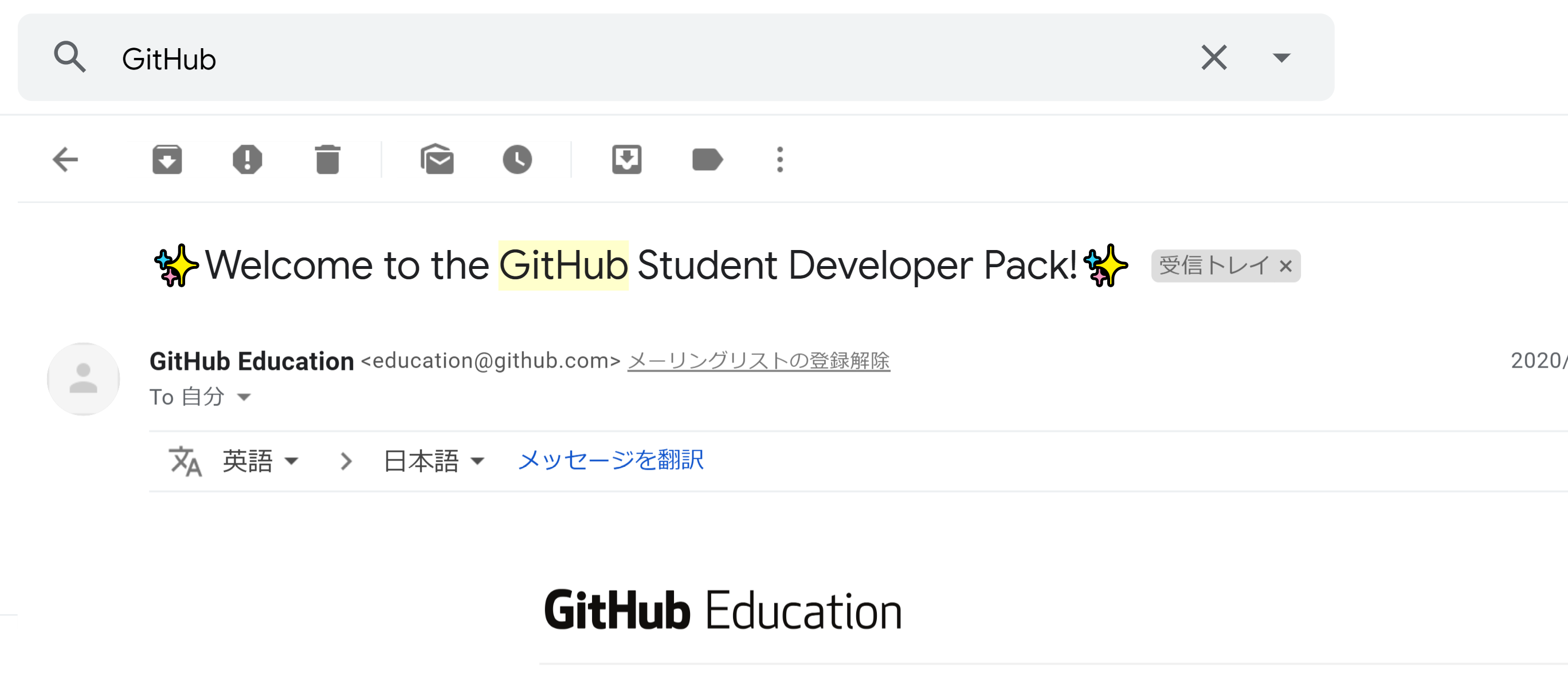Archive this email
1568x699 pixels.
[167, 160]
